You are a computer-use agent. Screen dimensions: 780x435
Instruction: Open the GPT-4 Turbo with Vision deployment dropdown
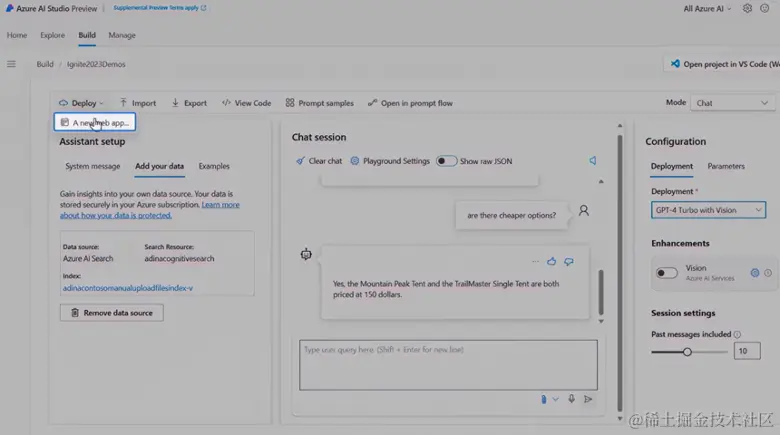[x=708, y=210]
